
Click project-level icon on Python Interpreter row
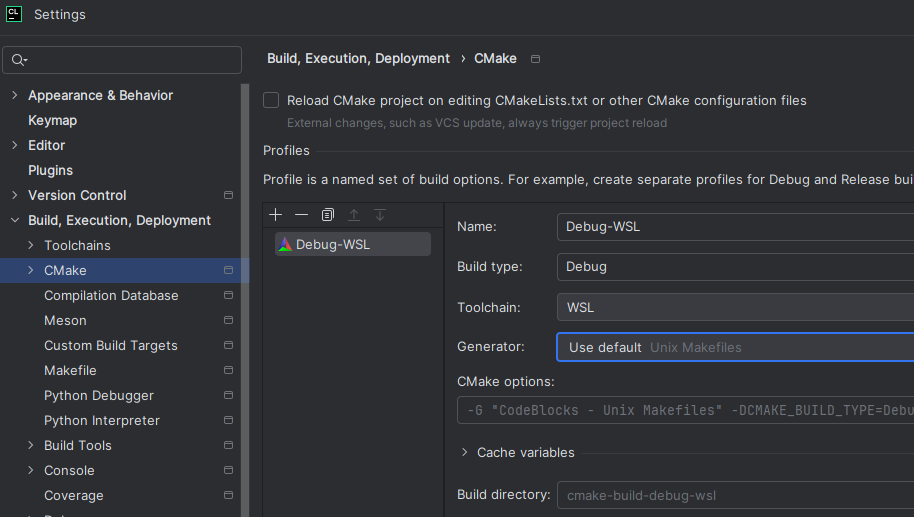tap(228, 421)
